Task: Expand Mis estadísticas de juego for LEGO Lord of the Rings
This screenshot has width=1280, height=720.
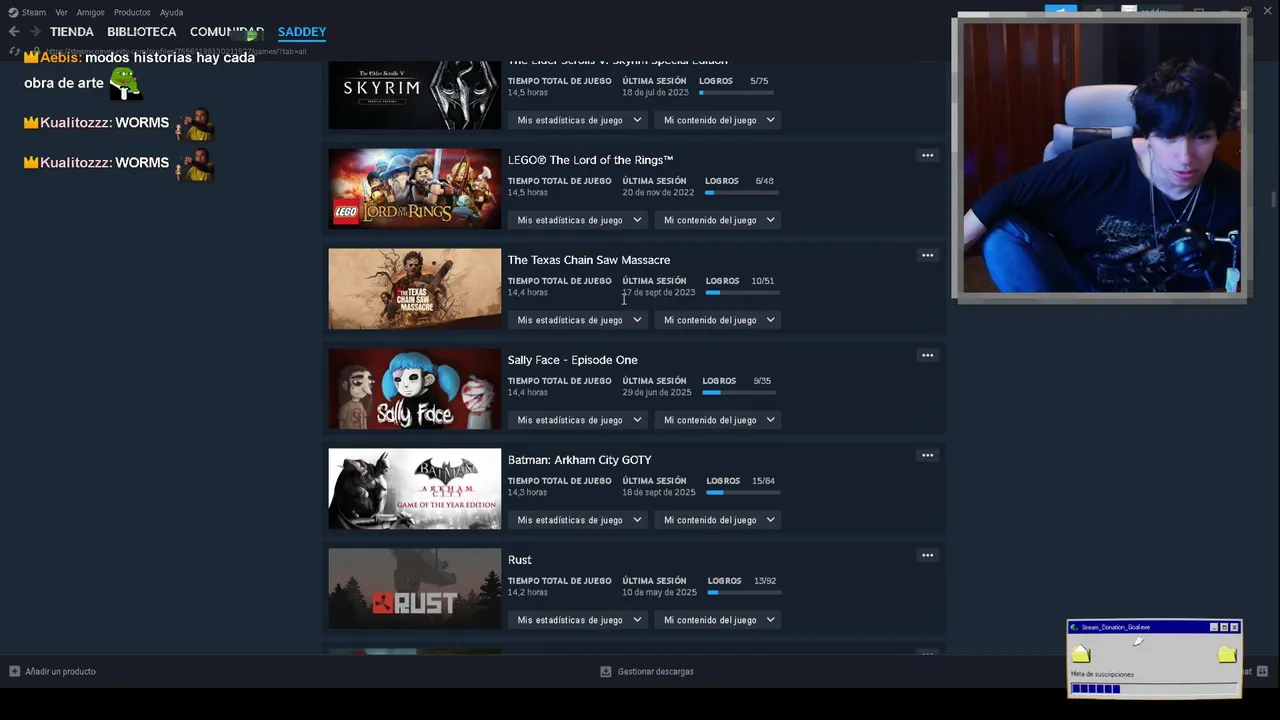Action: 578,220
